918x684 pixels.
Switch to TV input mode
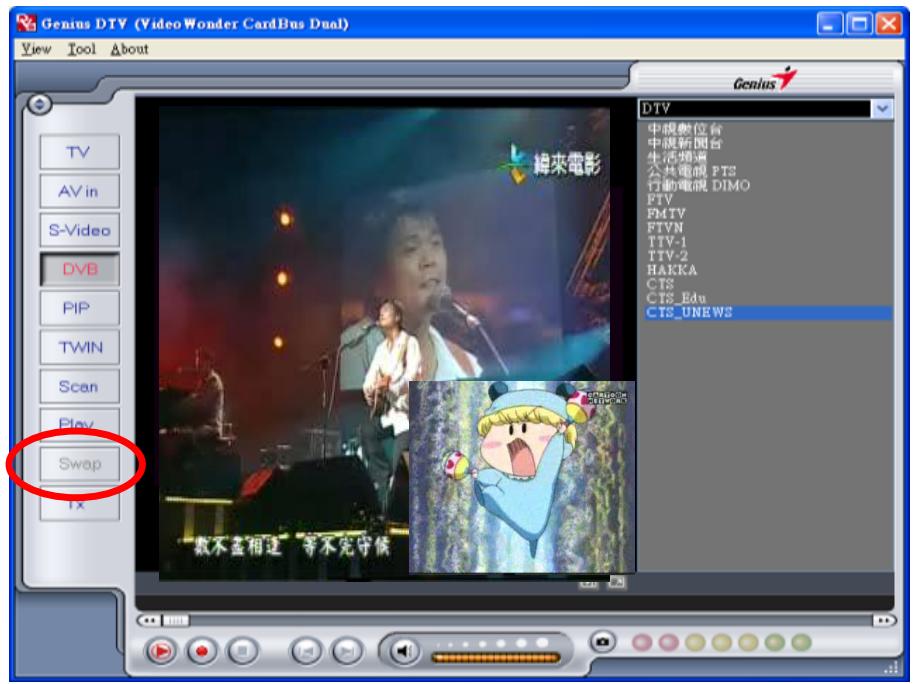[80, 152]
